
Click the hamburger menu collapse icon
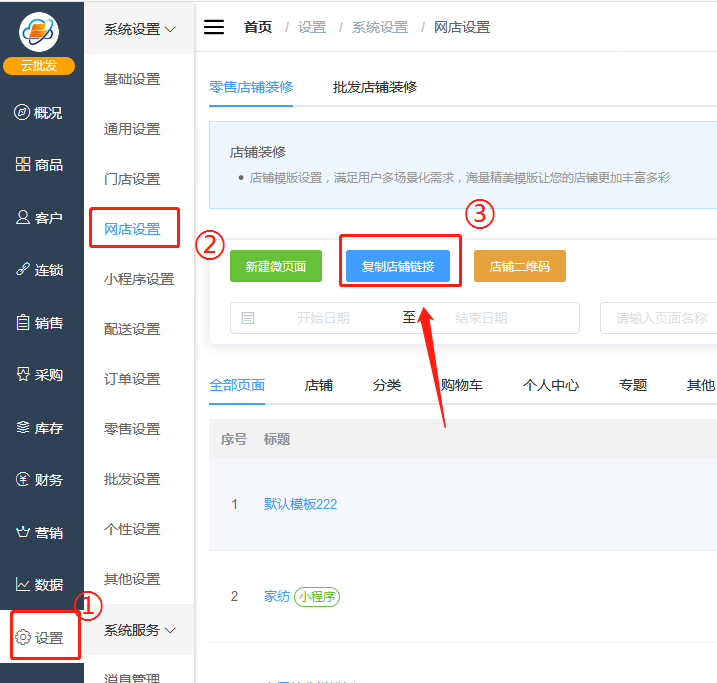[214, 27]
